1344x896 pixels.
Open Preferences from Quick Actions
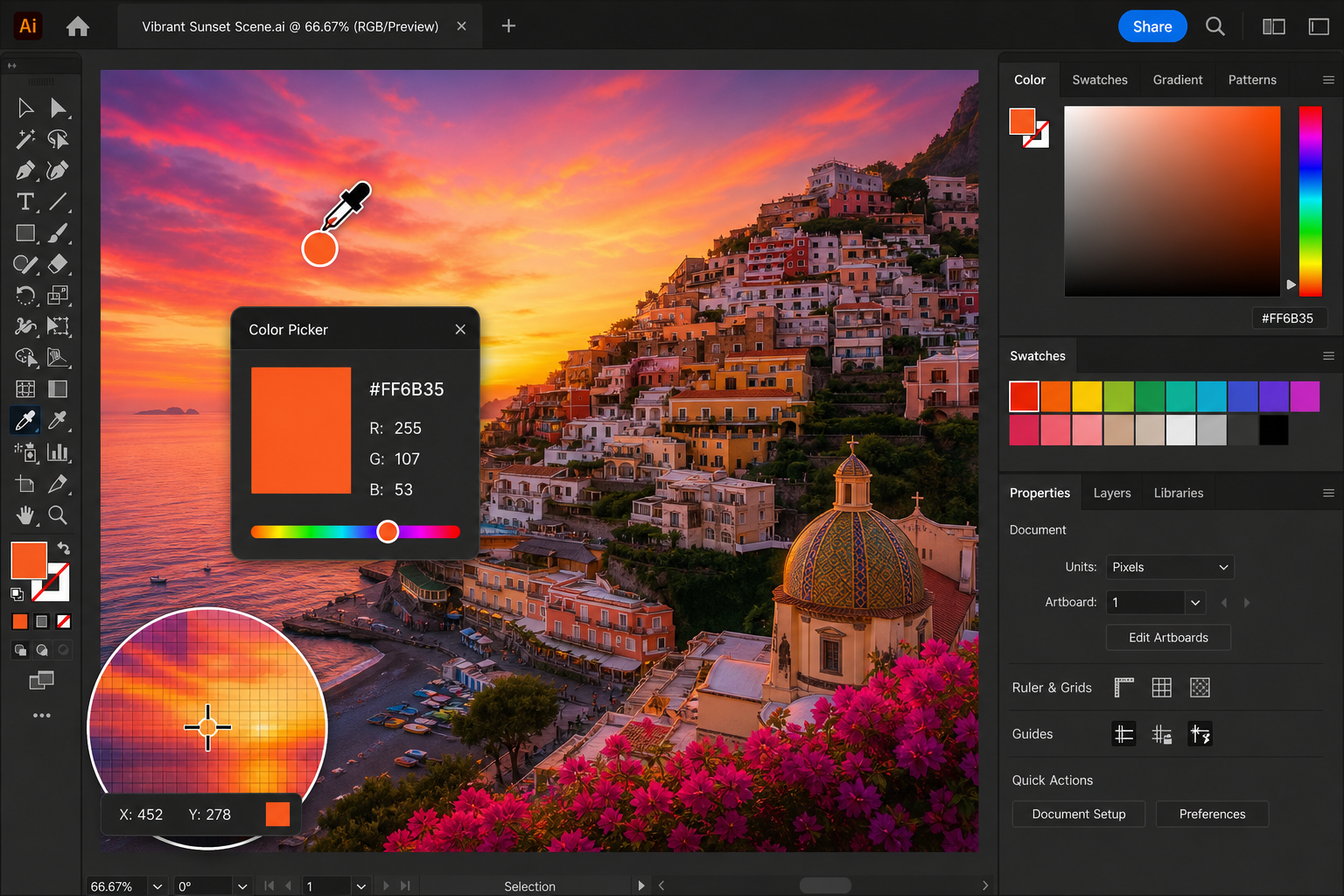[x=1212, y=814]
